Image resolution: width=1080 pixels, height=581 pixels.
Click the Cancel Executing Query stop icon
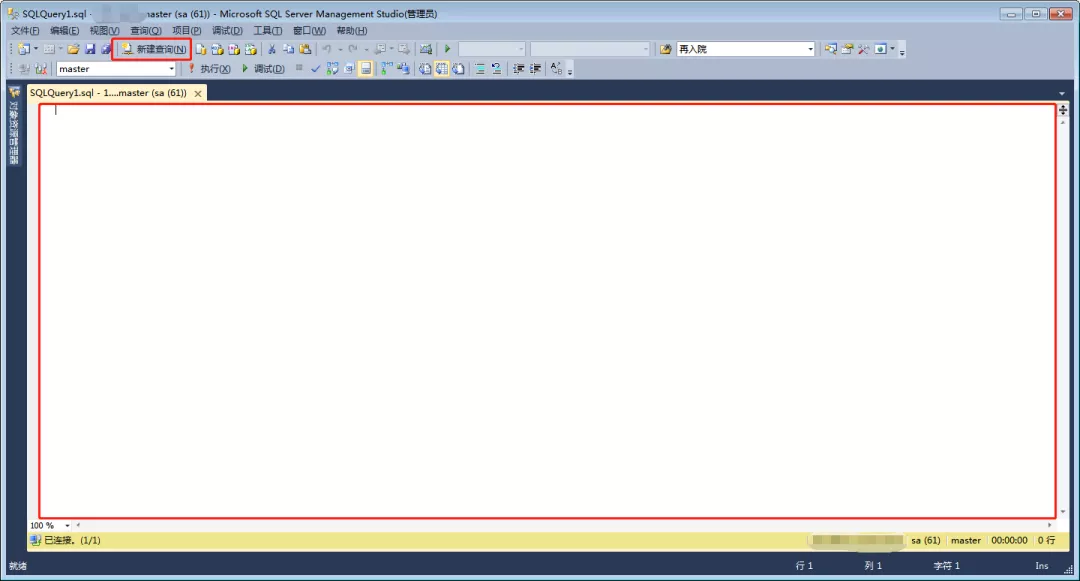[299, 68]
